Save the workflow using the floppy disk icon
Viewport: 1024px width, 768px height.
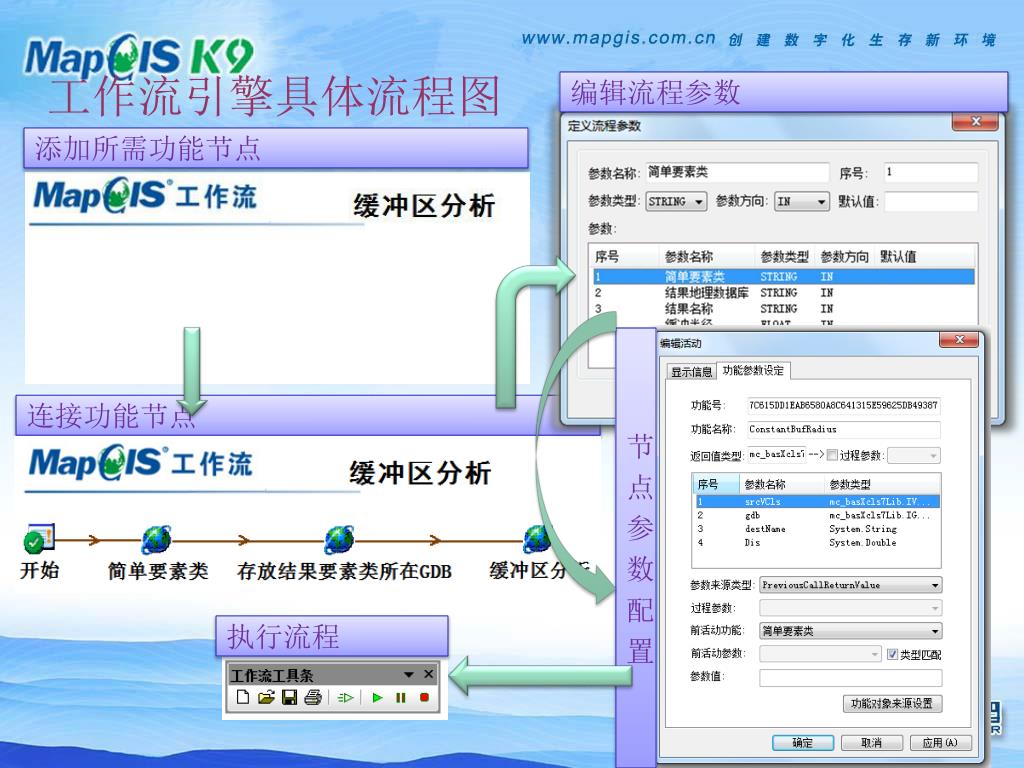(289, 697)
